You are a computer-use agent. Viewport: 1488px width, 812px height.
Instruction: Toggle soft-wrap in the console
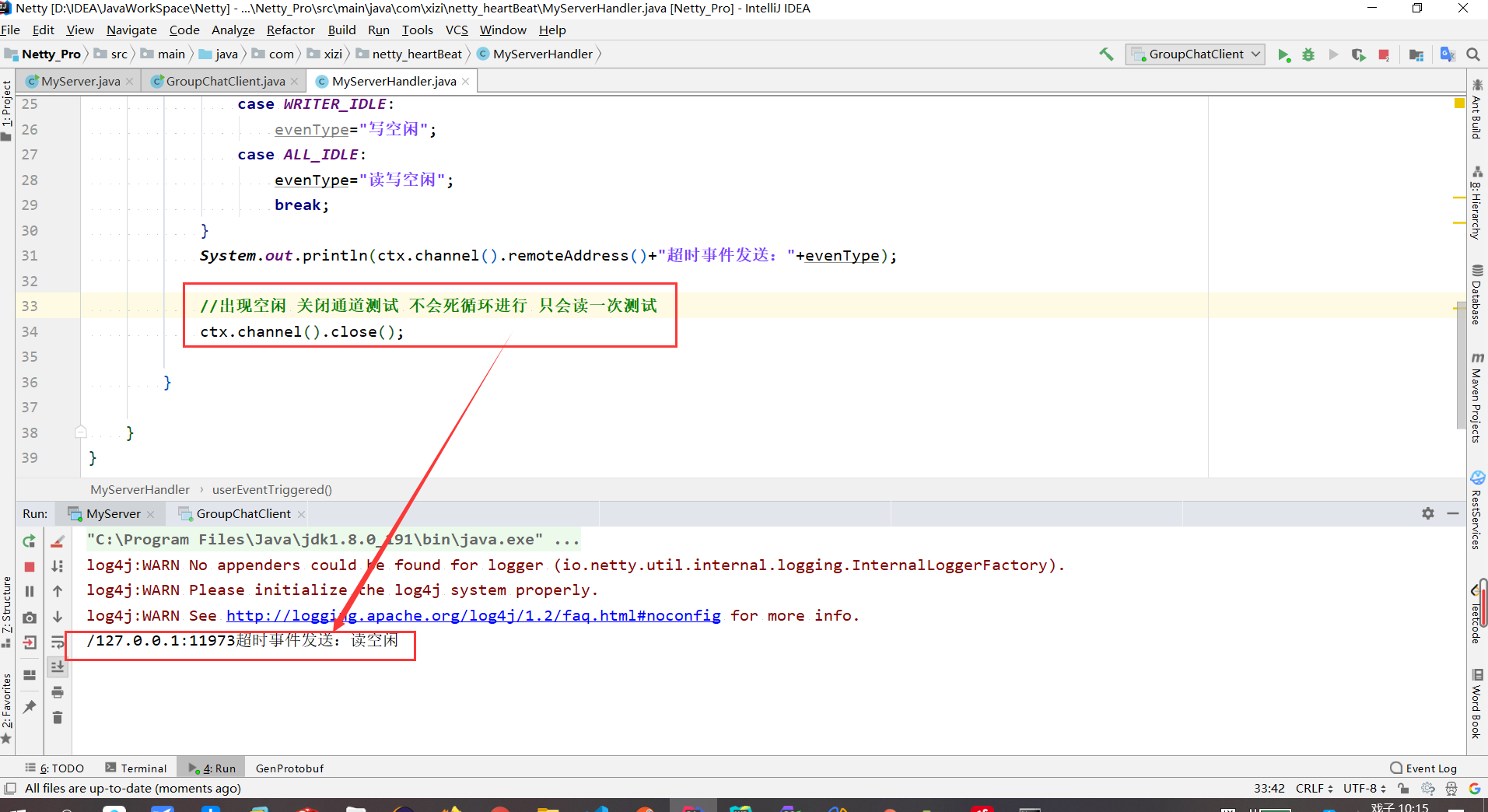58,642
